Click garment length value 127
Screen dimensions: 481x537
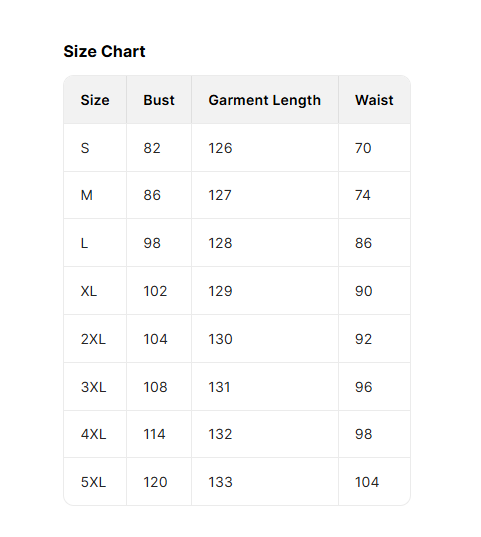coord(220,195)
